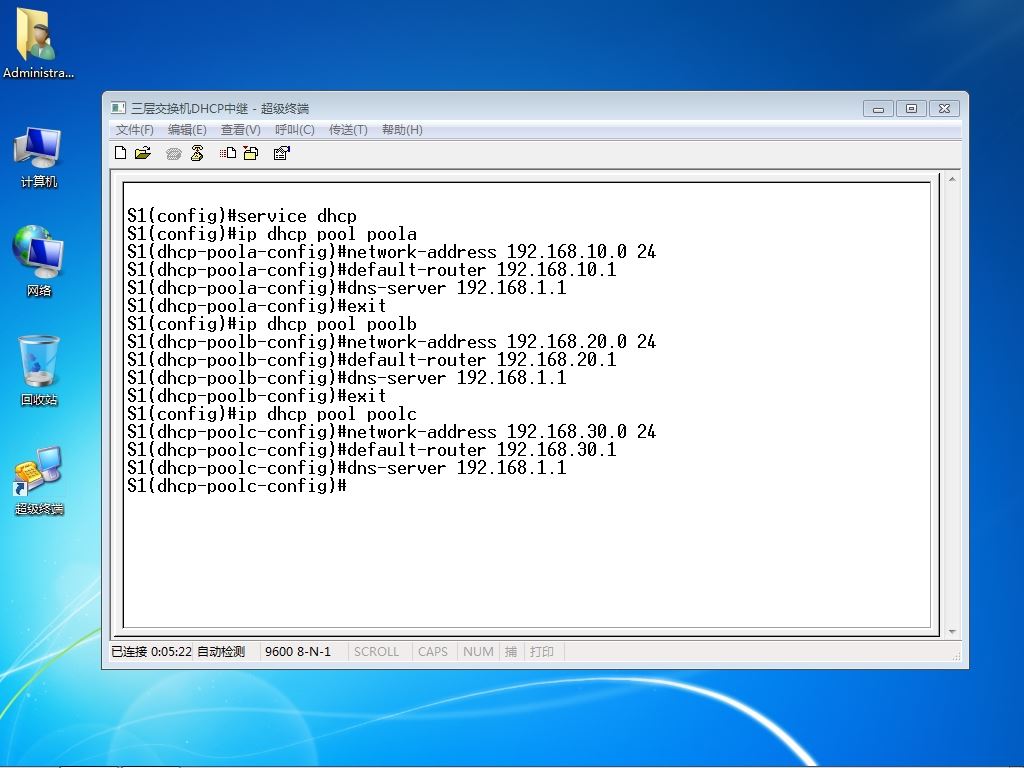Image resolution: width=1024 pixels, height=768 pixels.
Task: Click the CAPS status indicator
Action: [433, 652]
